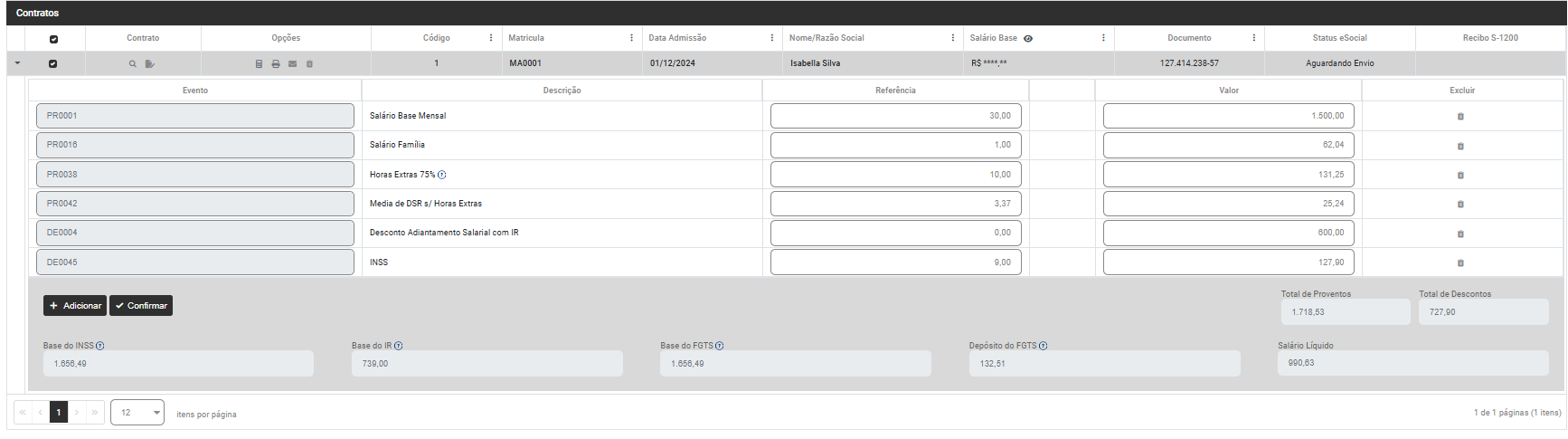The image size is (1568, 439).
Task: Click the calculator icon under Opções
Action: (259, 64)
